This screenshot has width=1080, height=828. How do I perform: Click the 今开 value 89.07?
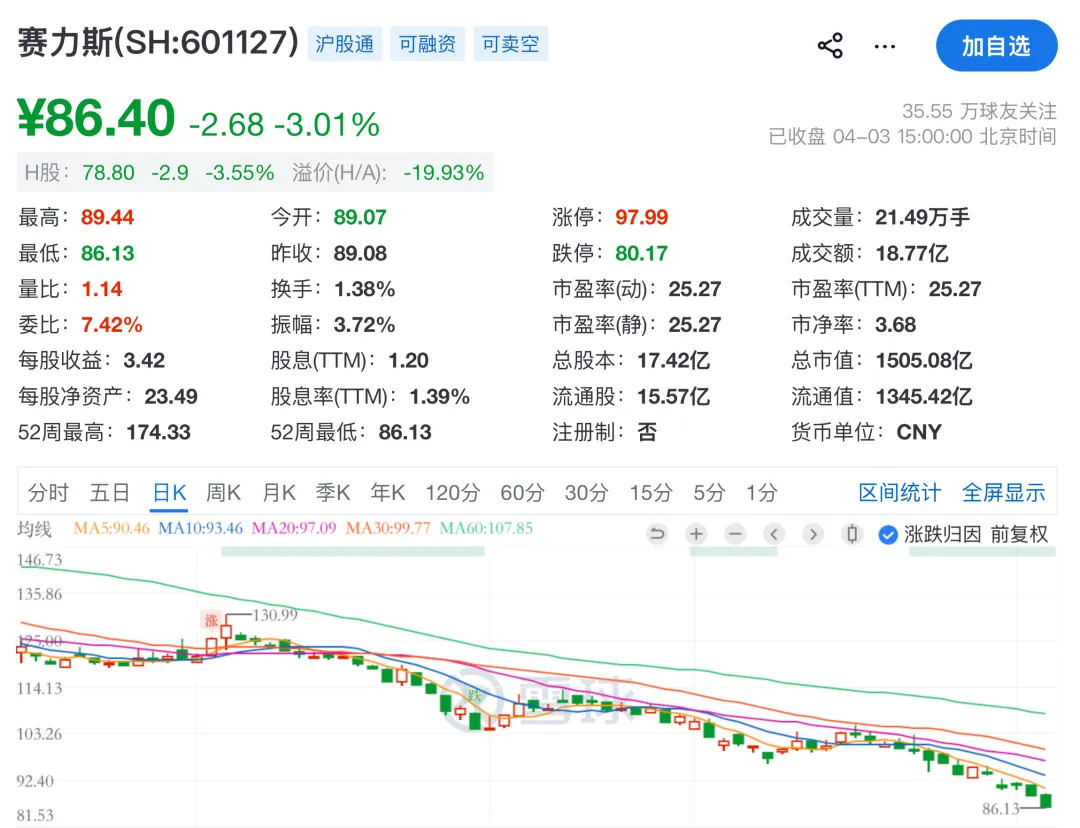[x=360, y=217]
